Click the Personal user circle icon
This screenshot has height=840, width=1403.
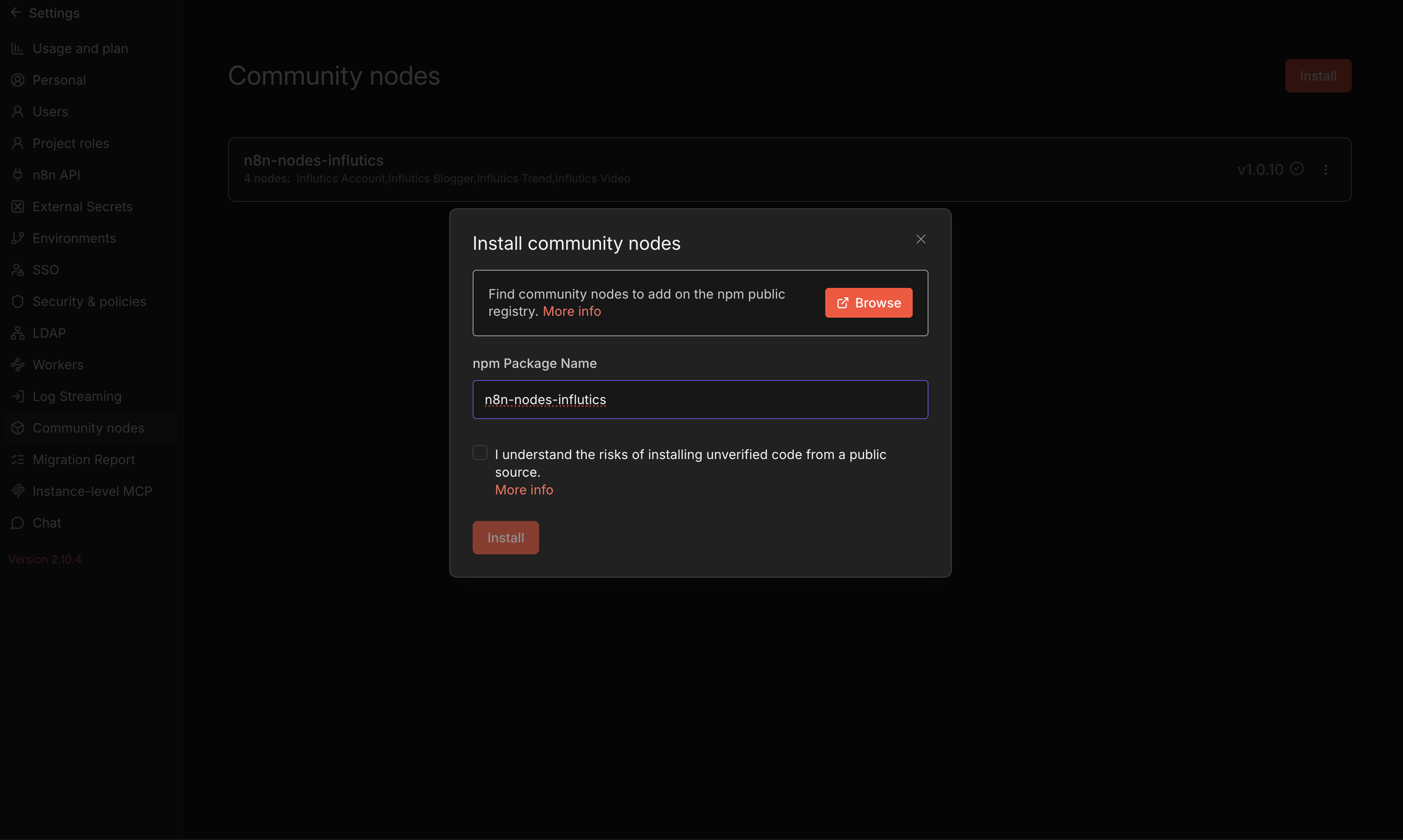(x=18, y=80)
